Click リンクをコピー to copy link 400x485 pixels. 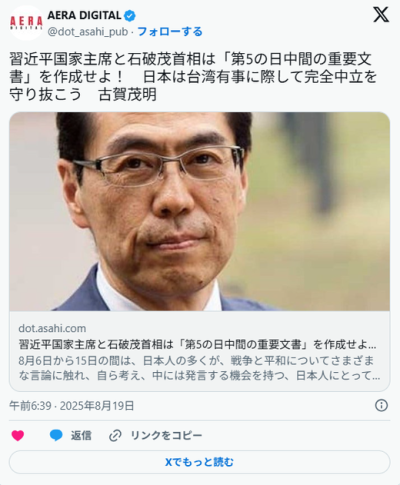point(166,435)
